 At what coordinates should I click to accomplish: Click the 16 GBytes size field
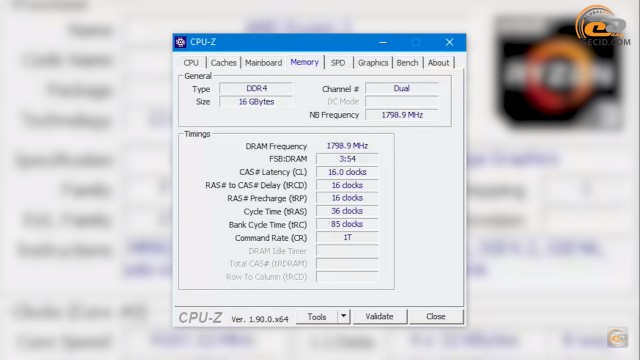[256, 102]
